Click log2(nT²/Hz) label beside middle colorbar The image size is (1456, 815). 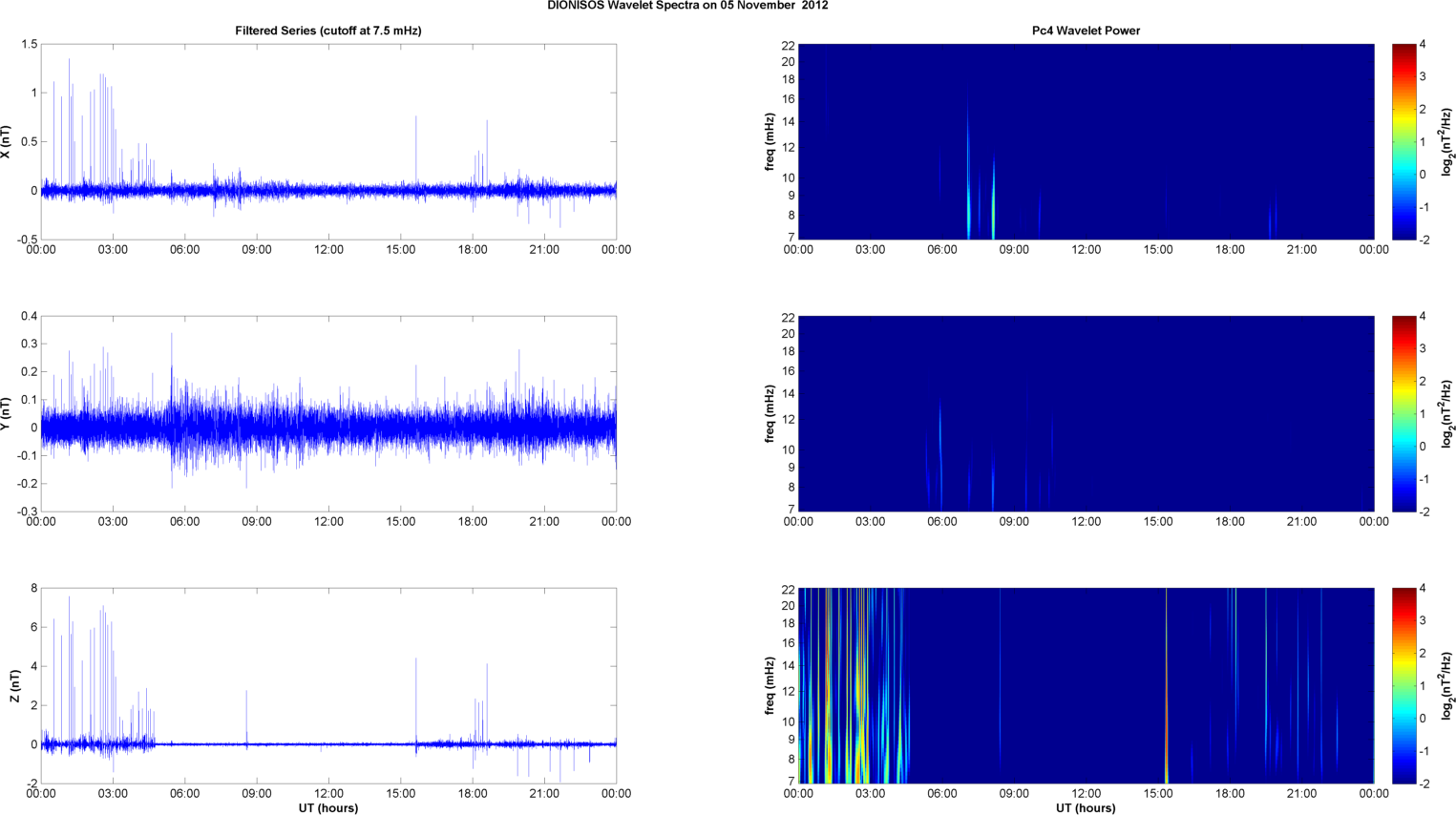[1446, 414]
